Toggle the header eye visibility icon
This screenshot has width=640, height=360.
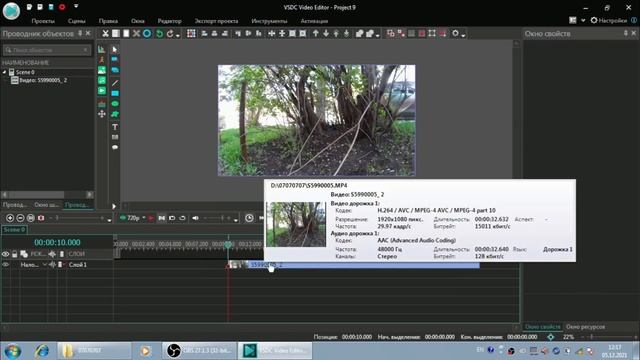[5, 254]
